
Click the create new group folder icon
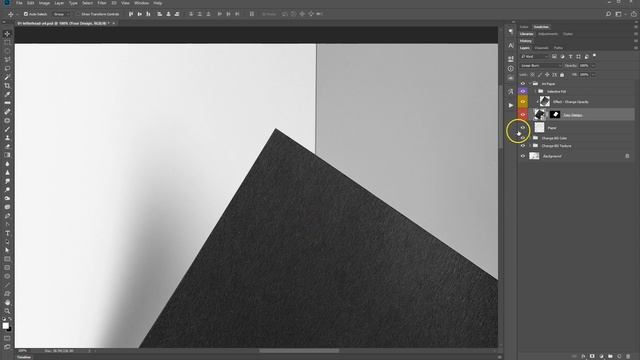(610, 356)
